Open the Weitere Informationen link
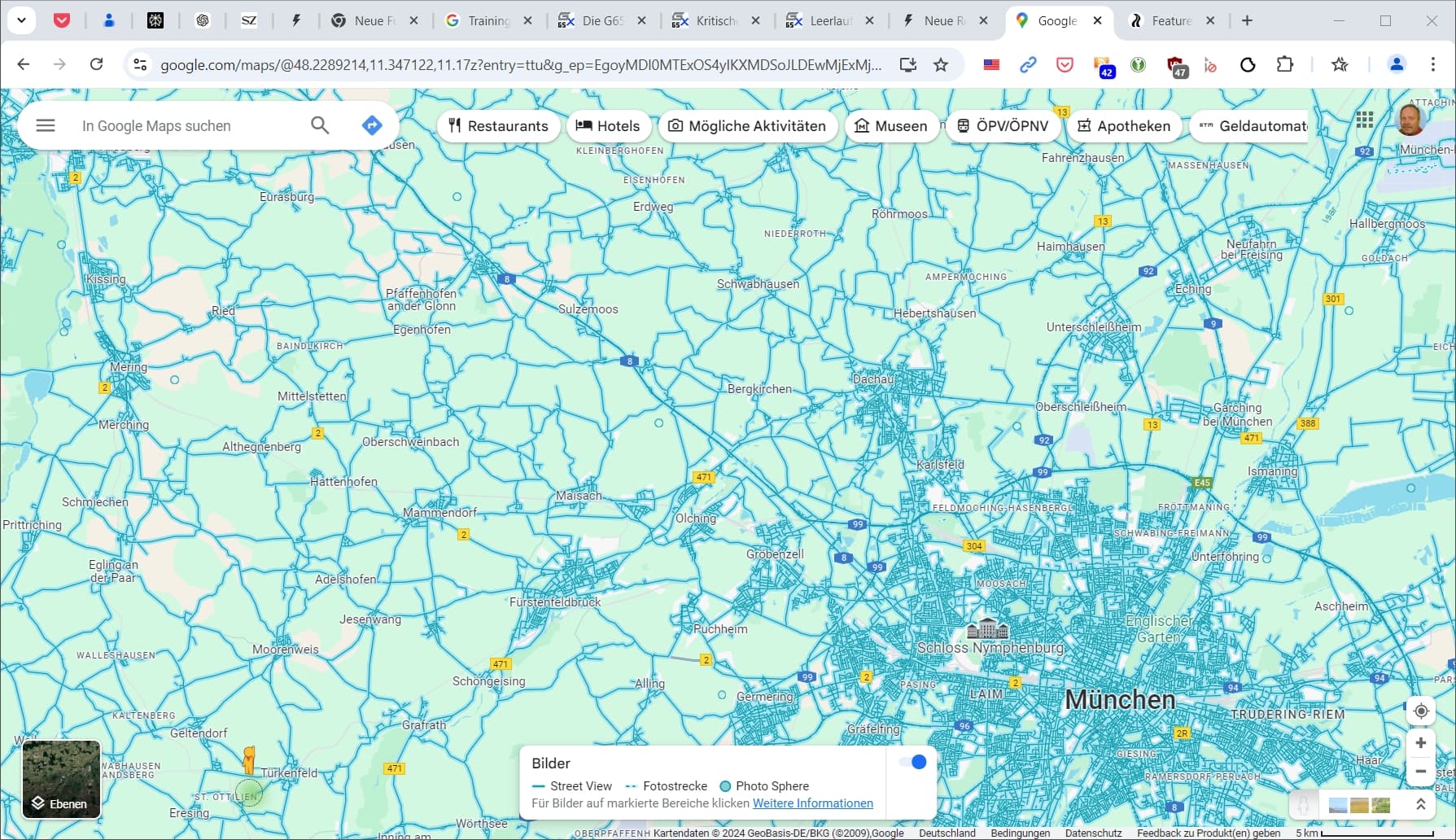This screenshot has height=840, width=1456. pos(812,803)
